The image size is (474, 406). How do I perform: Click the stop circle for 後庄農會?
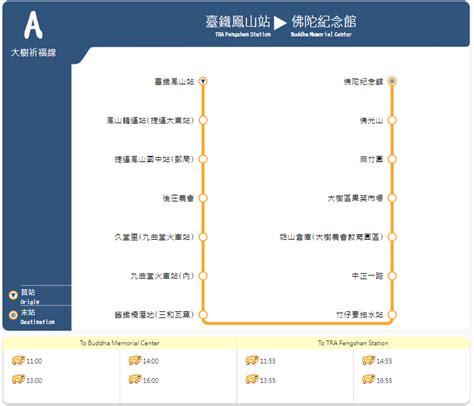coord(203,198)
